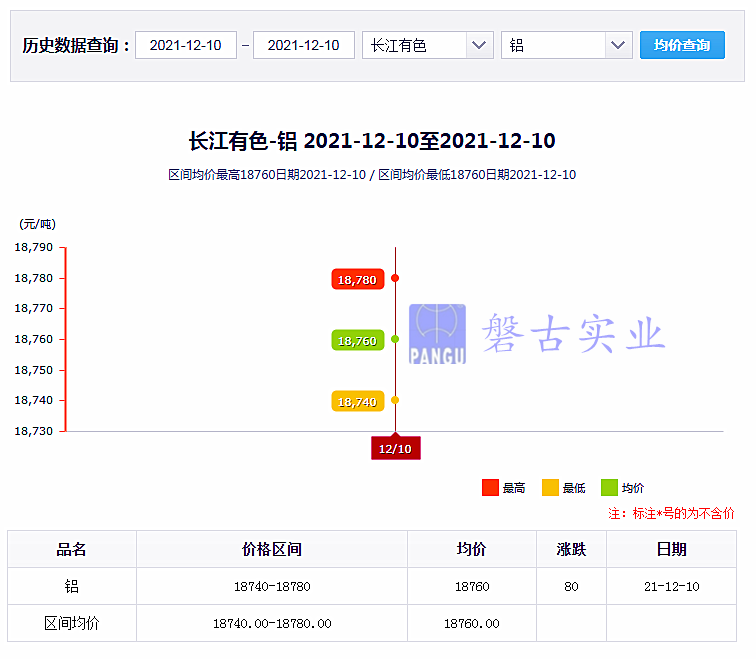Click the red highest price data point
The image size is (756, 659).
pos(395,278)
